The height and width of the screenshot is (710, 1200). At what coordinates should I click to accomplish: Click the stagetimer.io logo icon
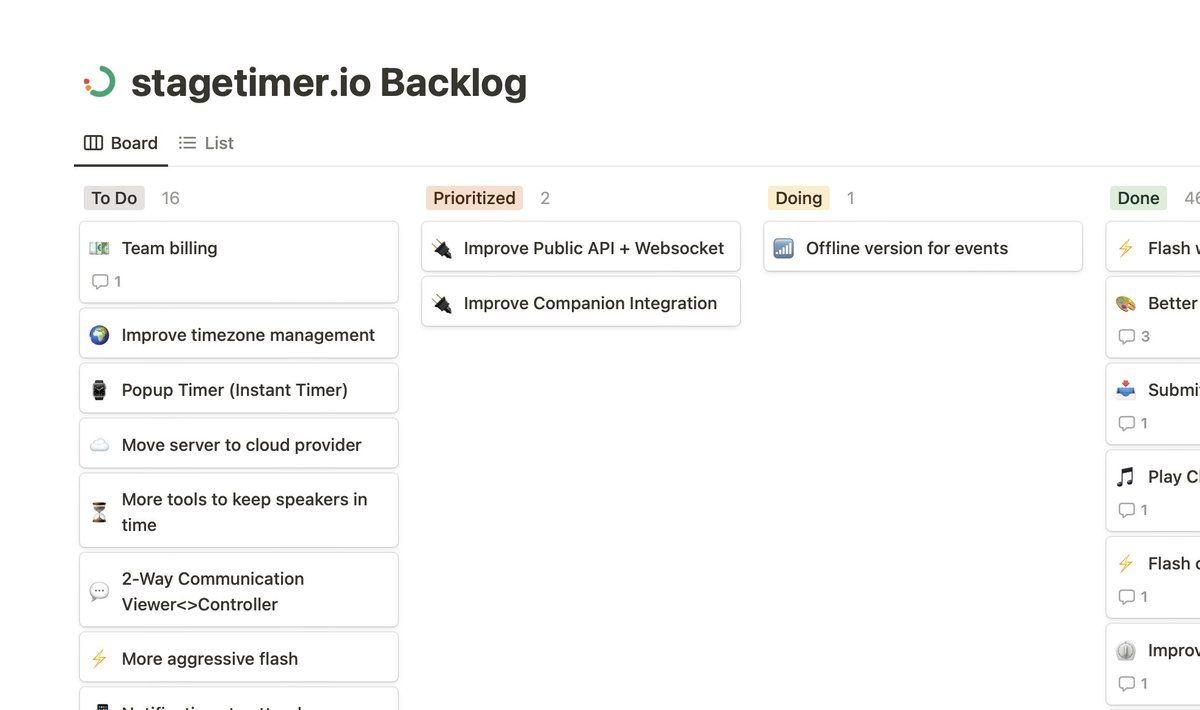click(100, 82)
